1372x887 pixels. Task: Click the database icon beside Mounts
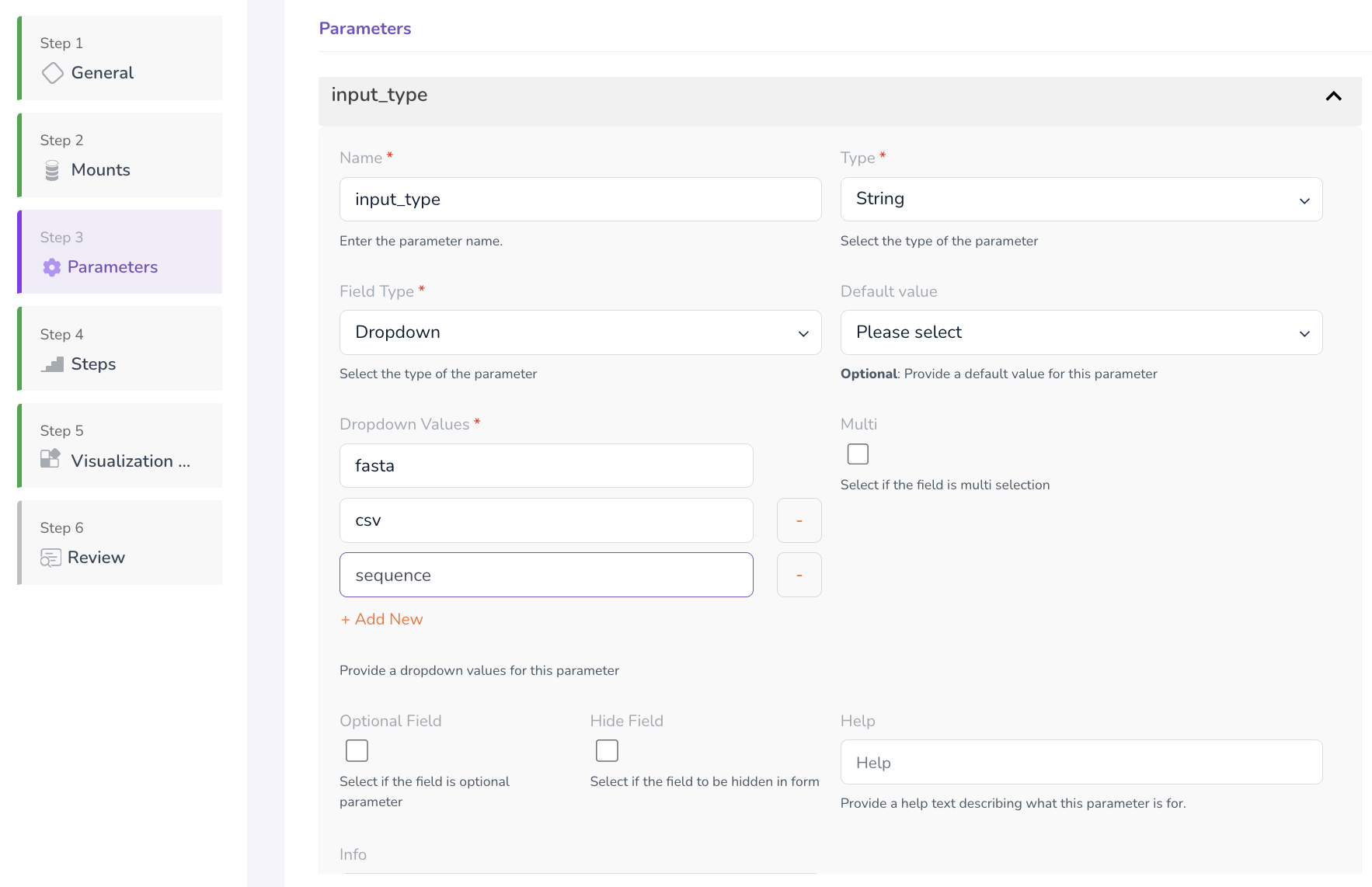(x=52, y=170)
